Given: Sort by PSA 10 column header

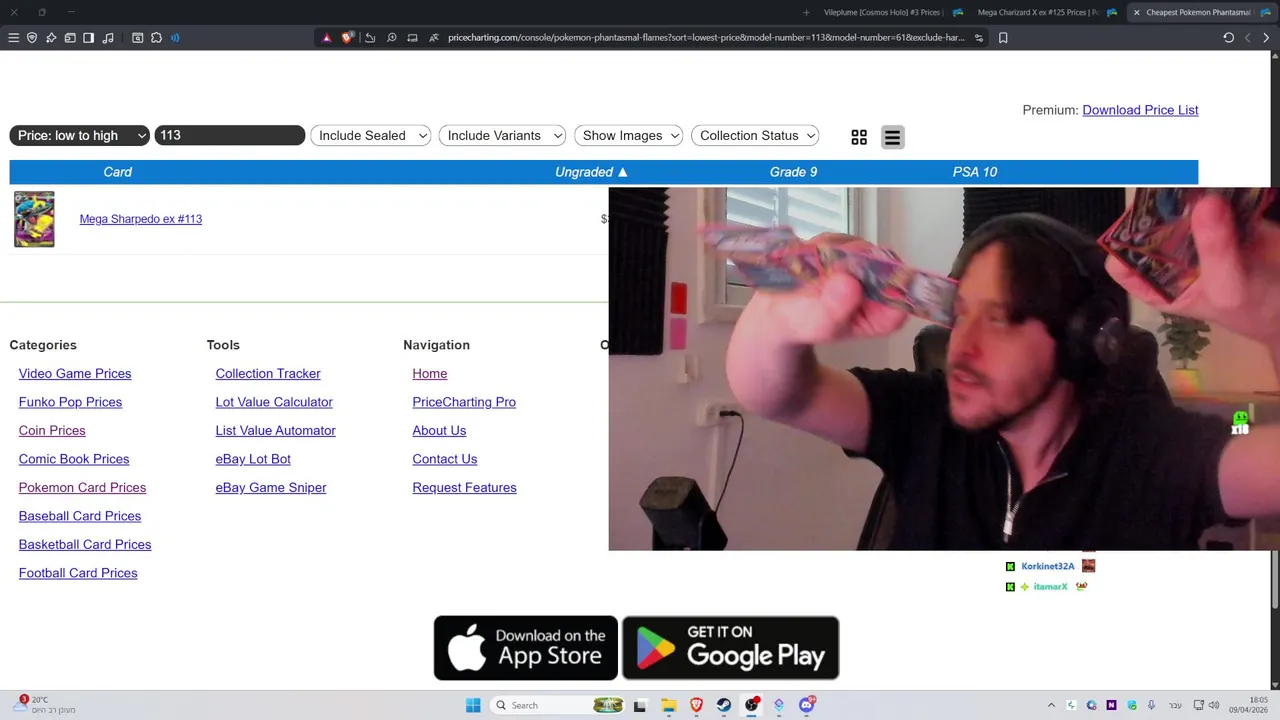Looking at the screenshot, I should pyautogui.click(x=975, y=172).
